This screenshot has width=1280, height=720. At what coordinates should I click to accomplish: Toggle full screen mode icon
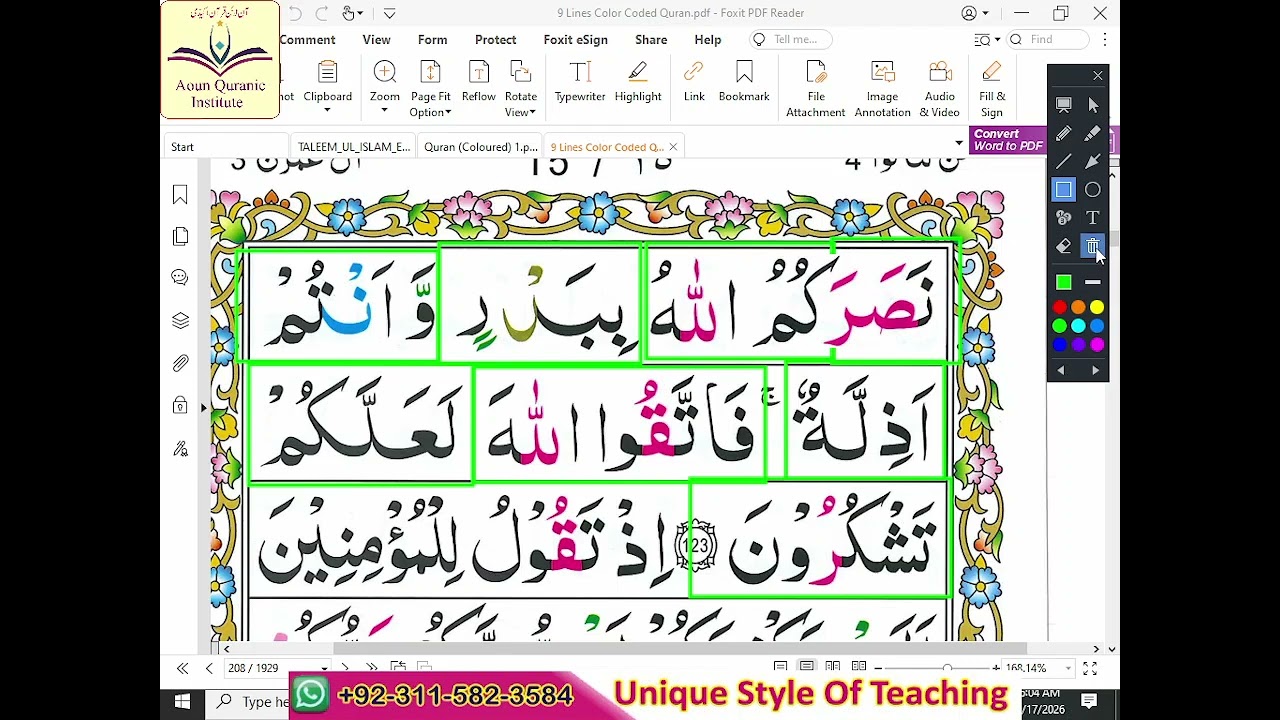1090,668
